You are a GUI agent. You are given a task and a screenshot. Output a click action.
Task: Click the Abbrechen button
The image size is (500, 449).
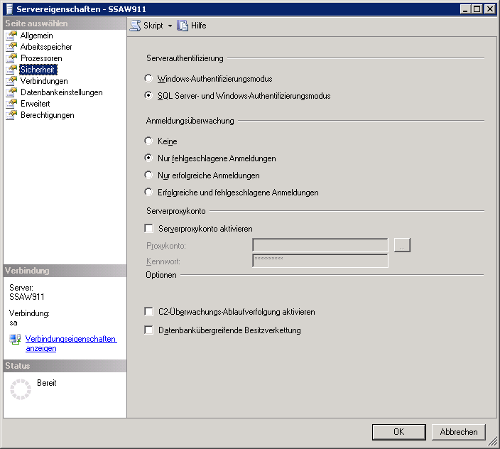point(459,432)
